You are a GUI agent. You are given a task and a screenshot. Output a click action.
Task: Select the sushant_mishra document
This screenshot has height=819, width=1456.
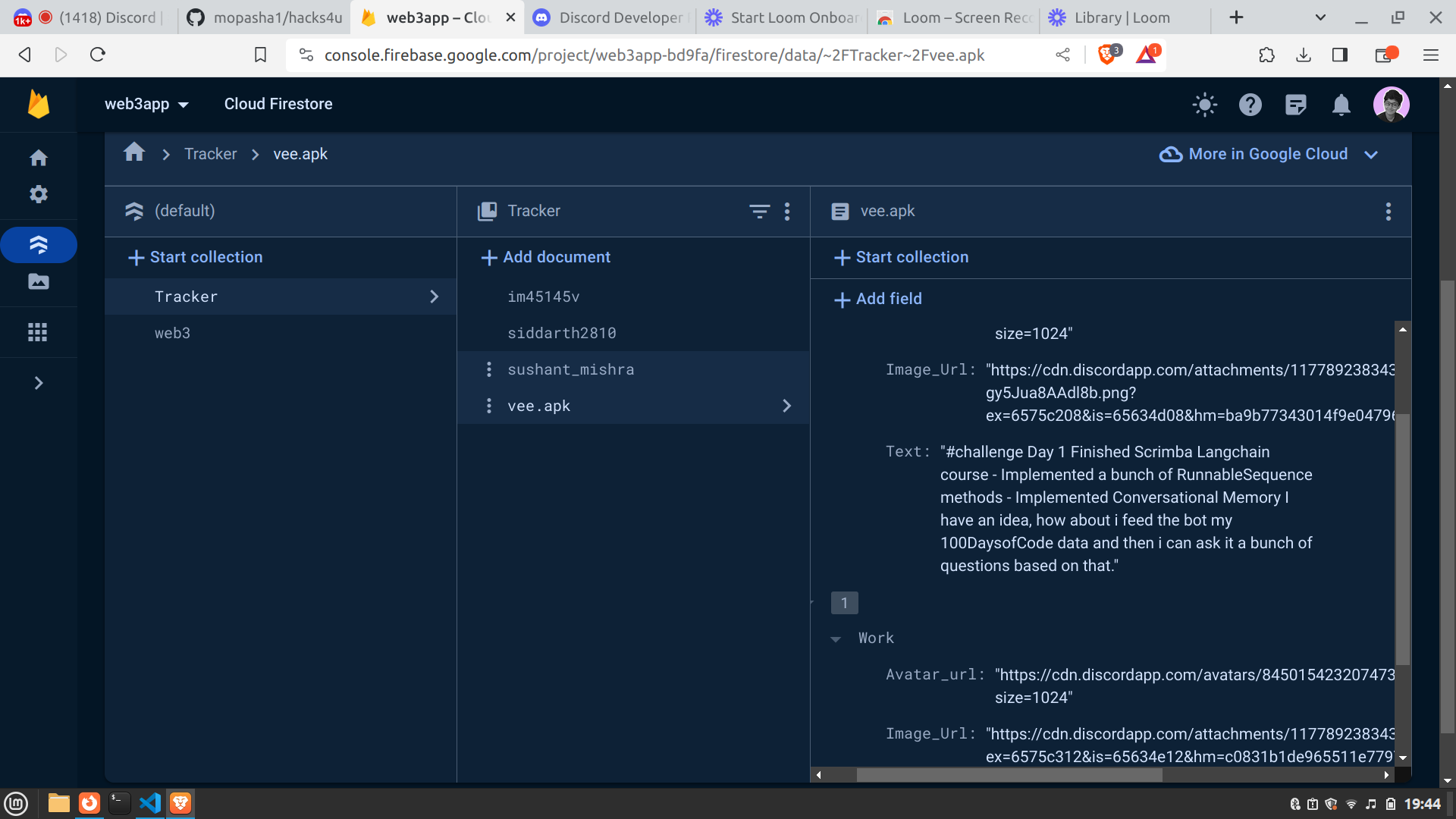point(570,369)
